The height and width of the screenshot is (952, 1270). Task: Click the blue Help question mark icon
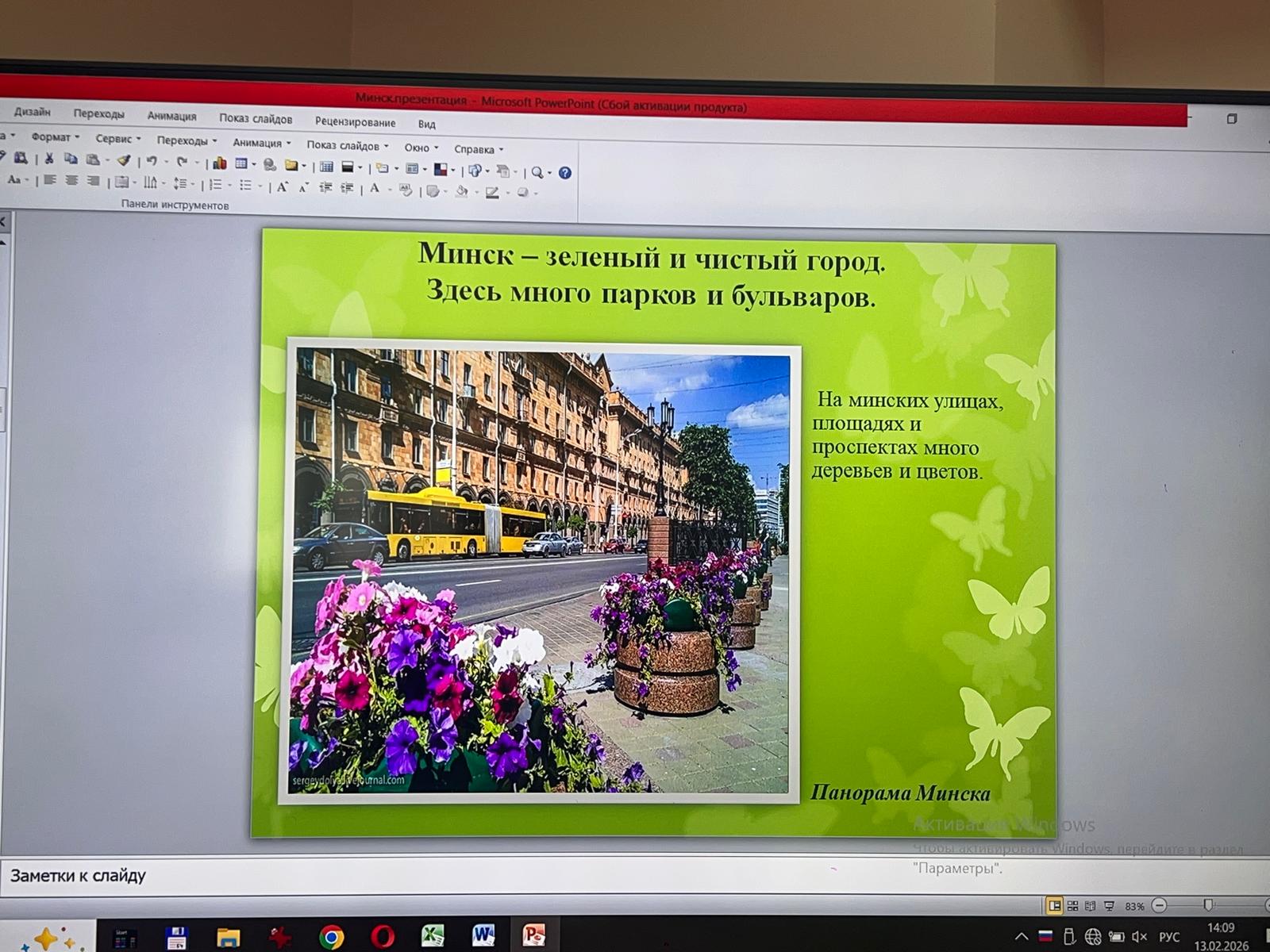pos(565,173)
